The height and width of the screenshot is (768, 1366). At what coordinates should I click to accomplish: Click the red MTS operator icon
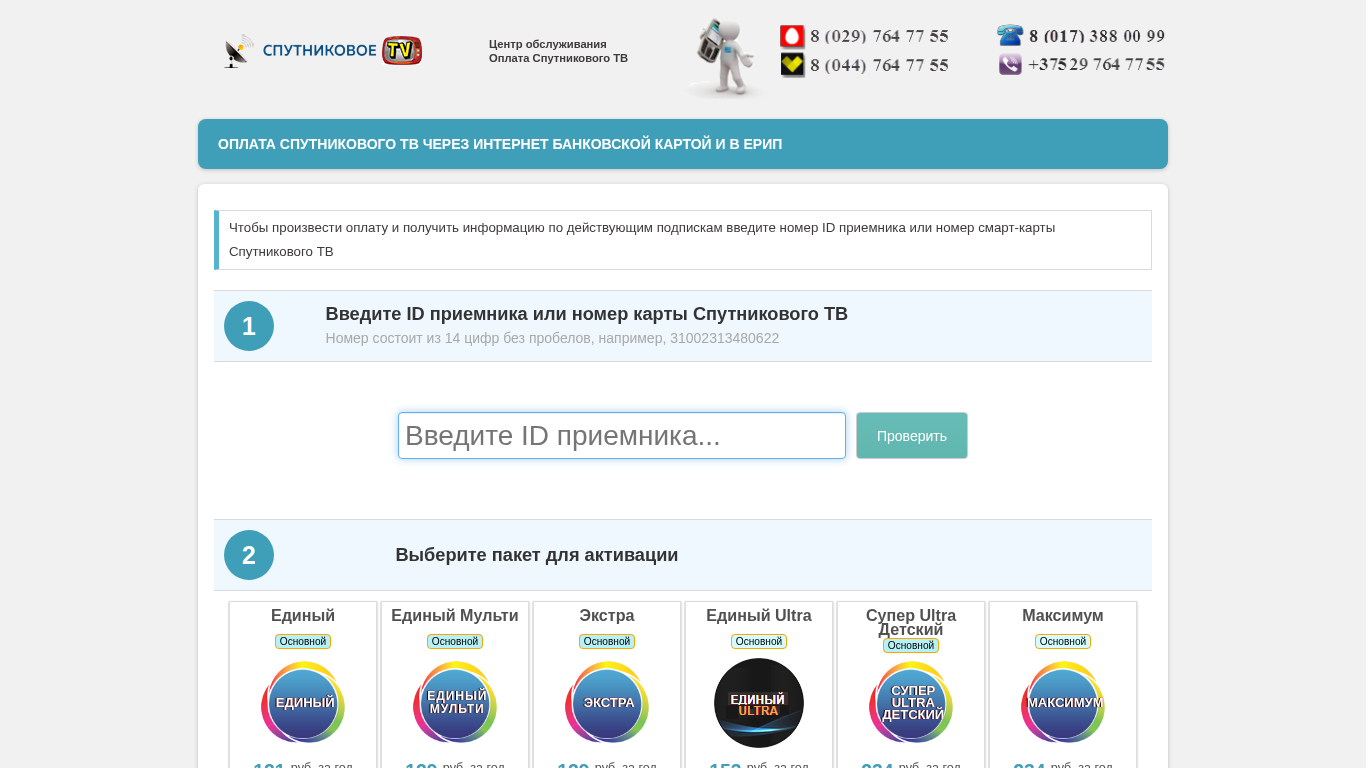coord(792,37)
